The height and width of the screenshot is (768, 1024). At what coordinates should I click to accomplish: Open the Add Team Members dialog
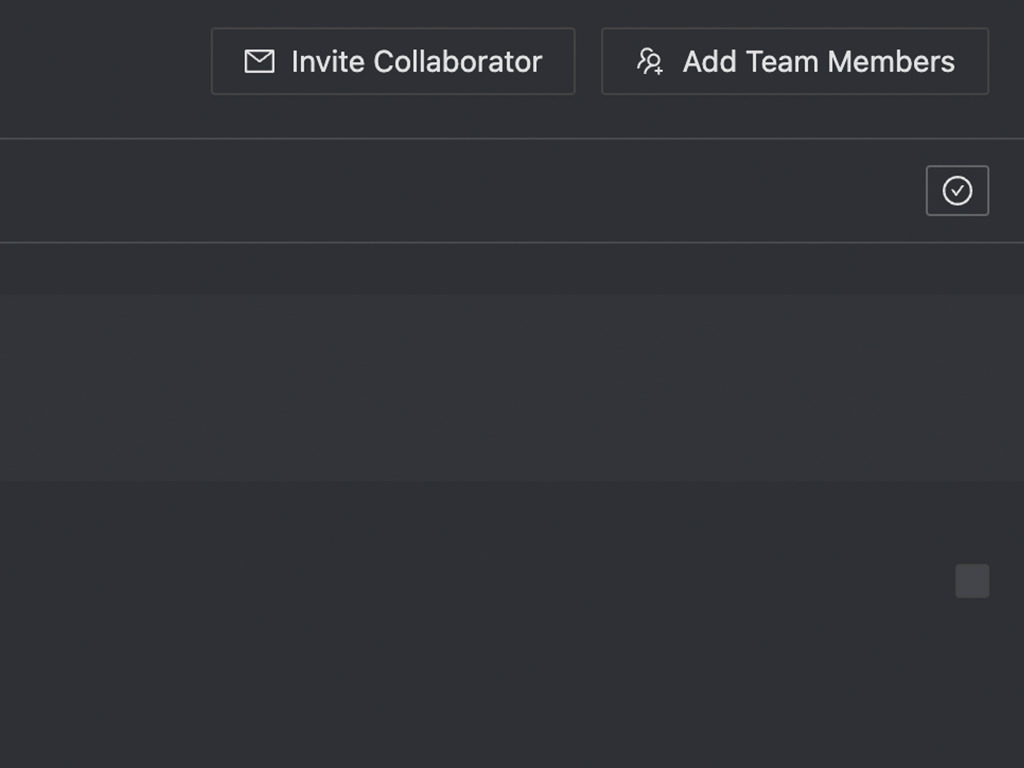coord(795,61)
